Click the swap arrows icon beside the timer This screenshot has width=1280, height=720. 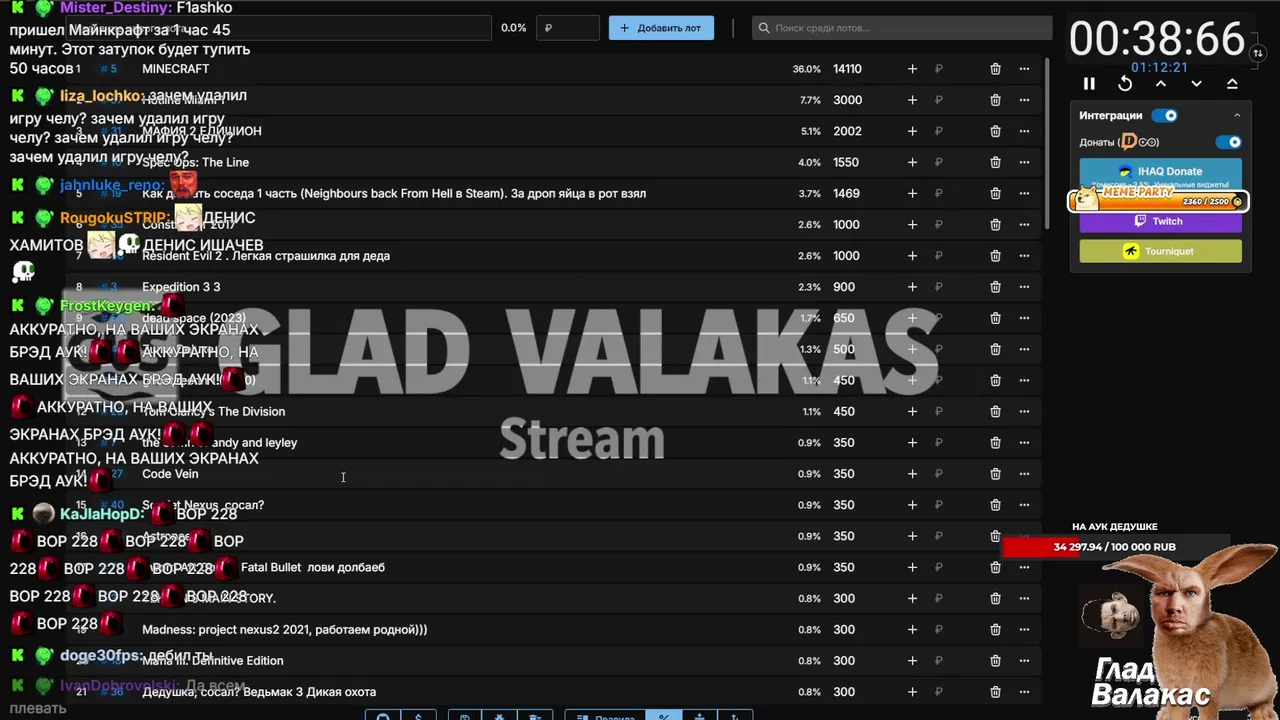coord(1258,53)
